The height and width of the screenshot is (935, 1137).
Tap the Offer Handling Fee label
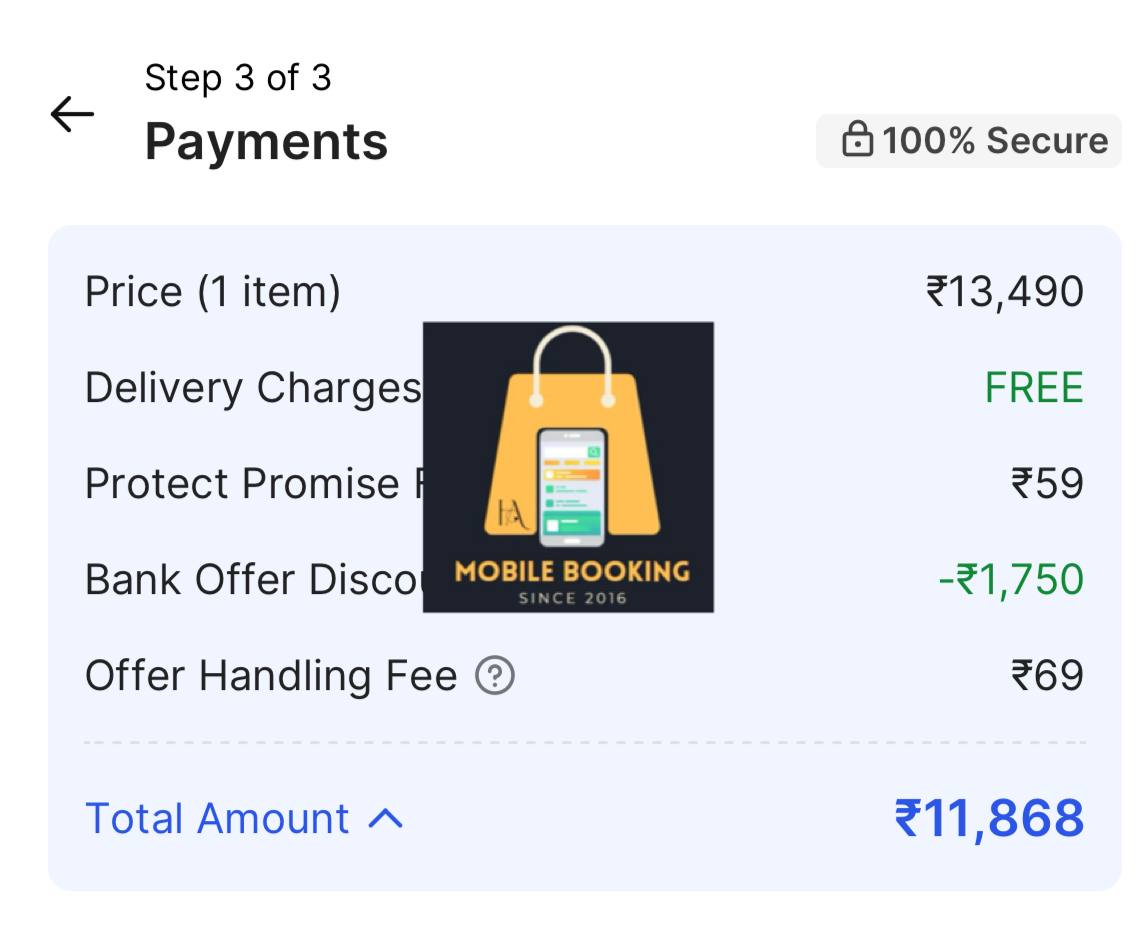(271, 675)
